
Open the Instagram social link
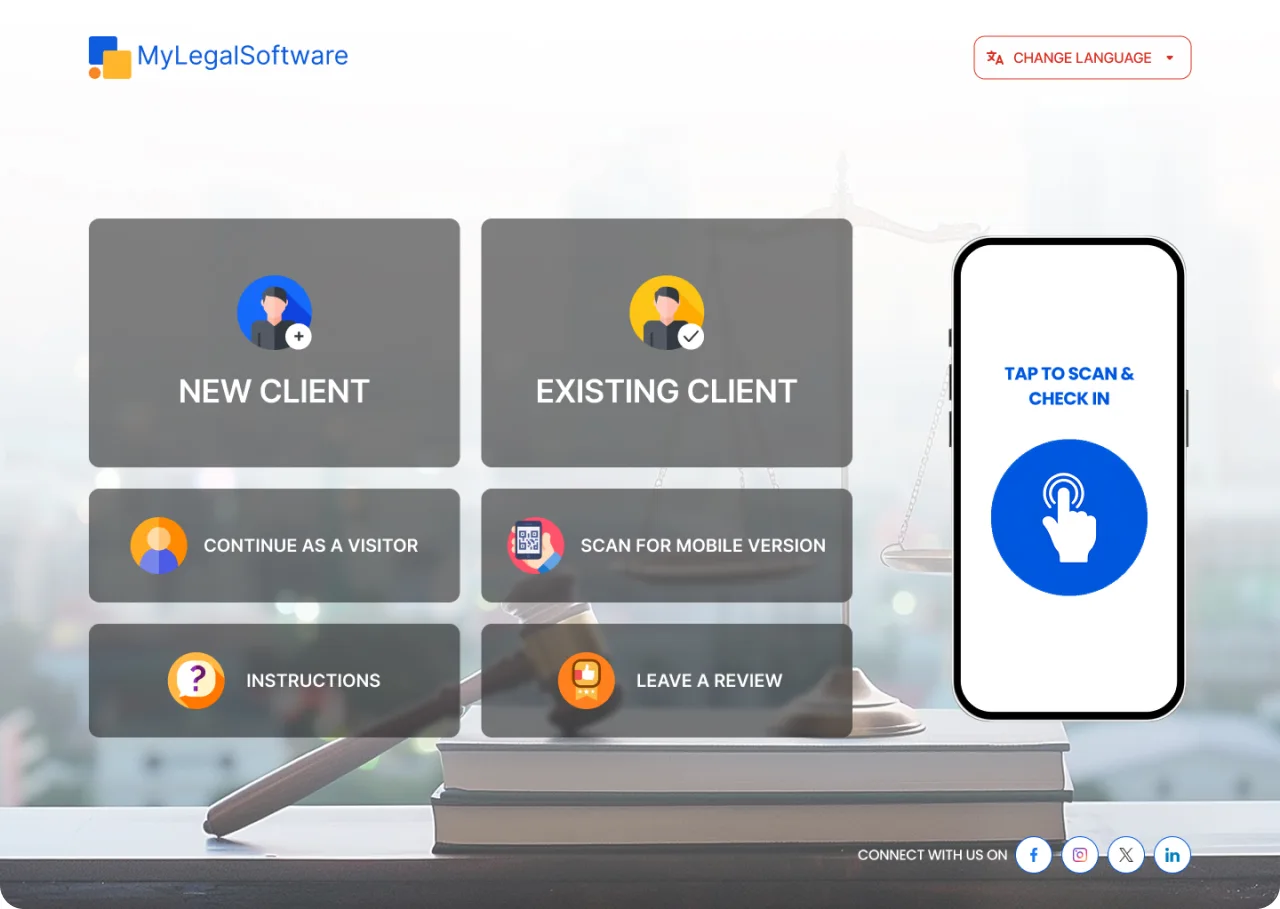tap(1080, 855)
